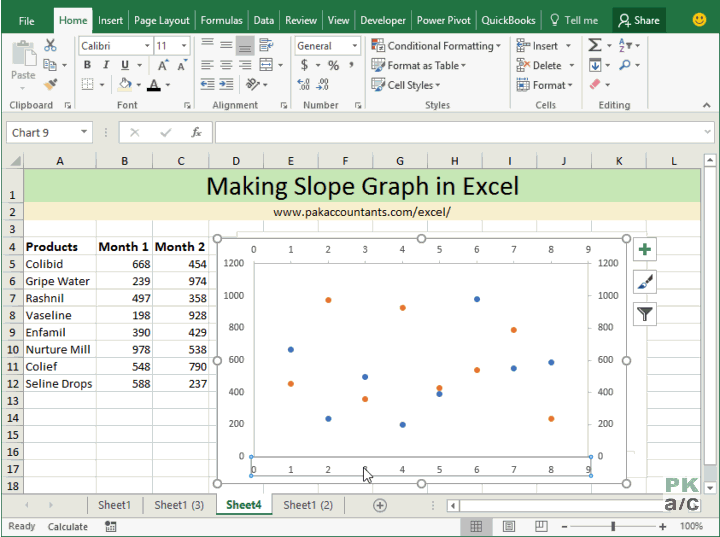Toggle Bold formatting
The width and height of the screenshot is (720, 537).
87,65
